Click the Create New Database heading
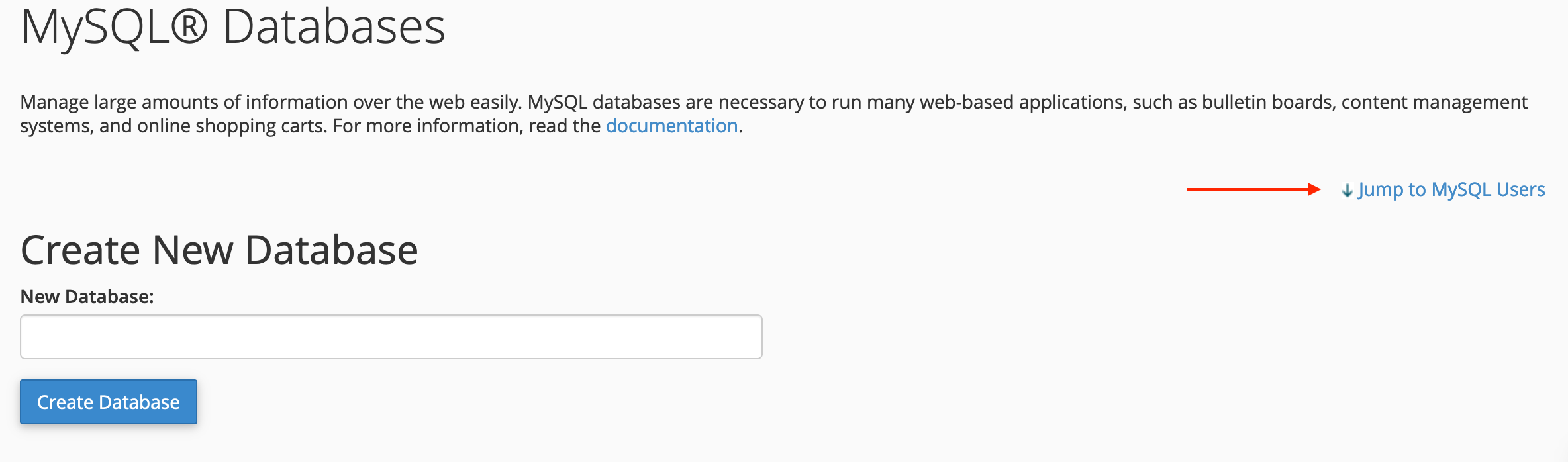This screenshot has width=1568, height=462. point(219,250)
